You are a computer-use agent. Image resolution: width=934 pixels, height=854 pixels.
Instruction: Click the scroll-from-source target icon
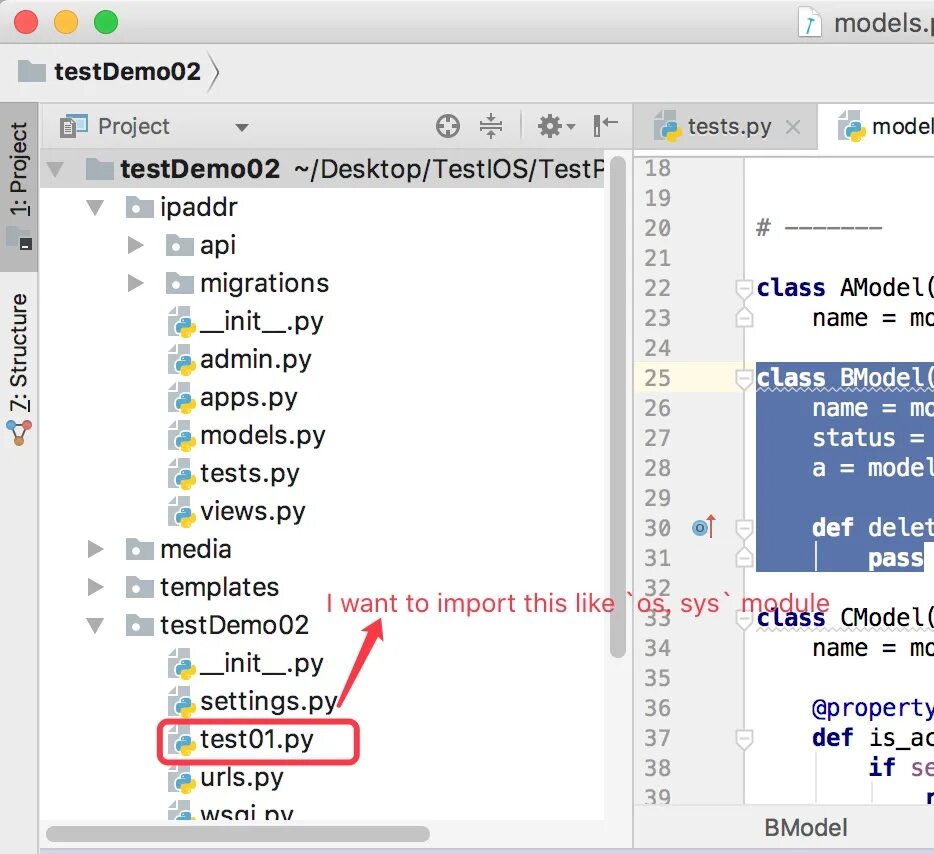pos(447,126)
